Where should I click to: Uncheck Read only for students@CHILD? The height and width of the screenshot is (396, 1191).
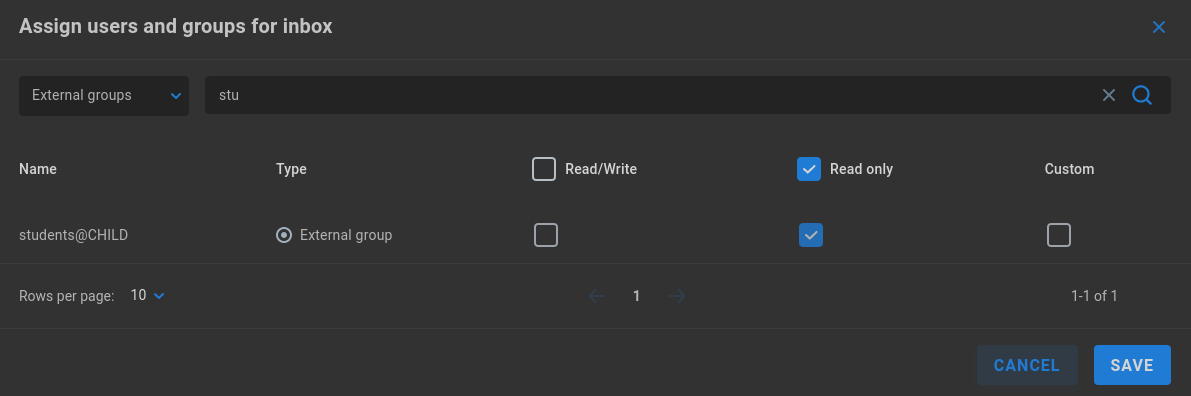pyautogui.click(x=810, y=236)
